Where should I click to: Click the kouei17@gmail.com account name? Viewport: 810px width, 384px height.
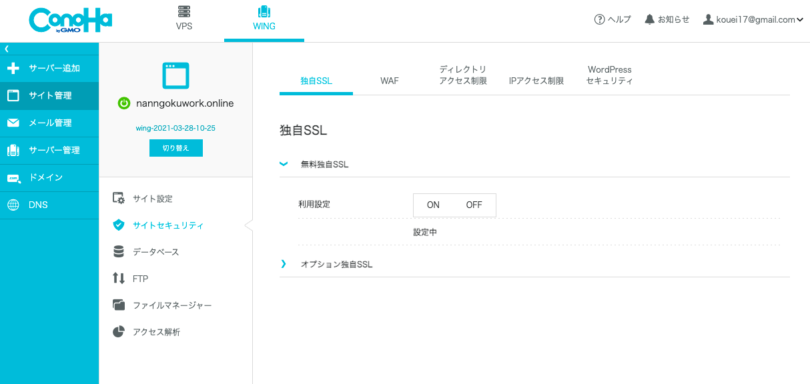[755, 20]
